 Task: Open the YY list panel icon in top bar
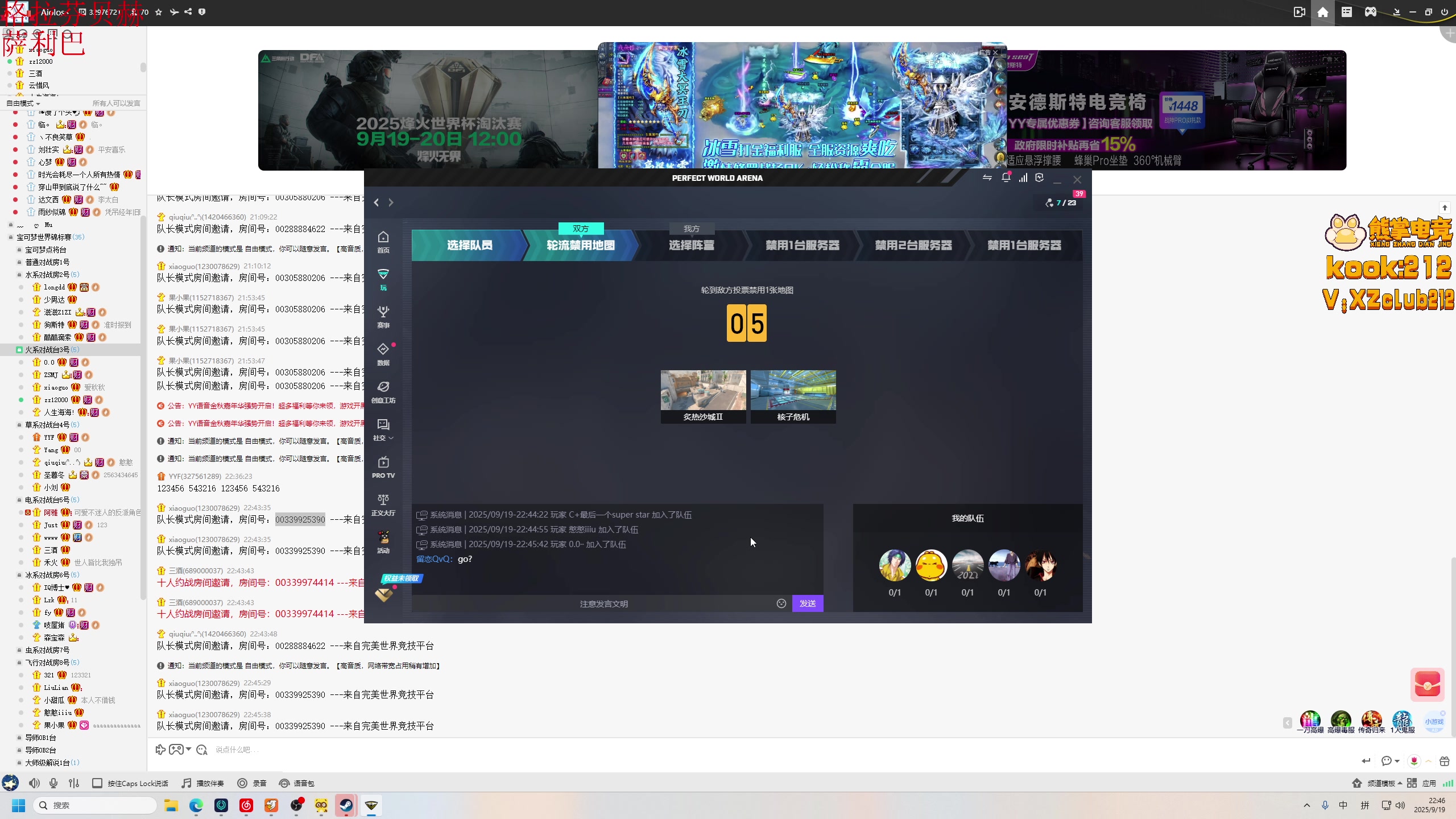tap(1347, 12)
